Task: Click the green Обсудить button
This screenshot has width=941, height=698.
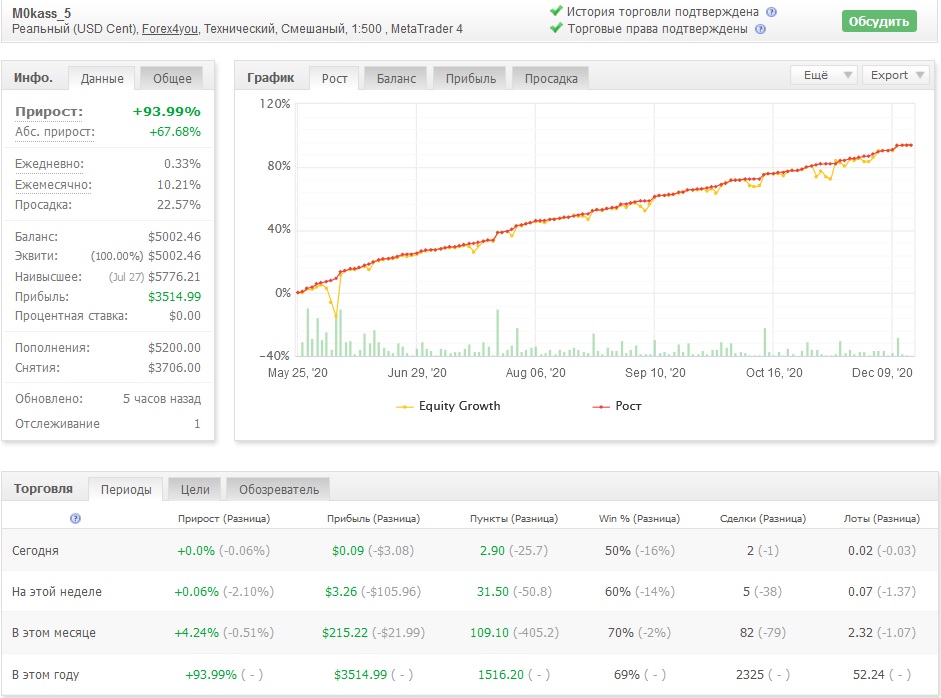Action: pos(879,22)
